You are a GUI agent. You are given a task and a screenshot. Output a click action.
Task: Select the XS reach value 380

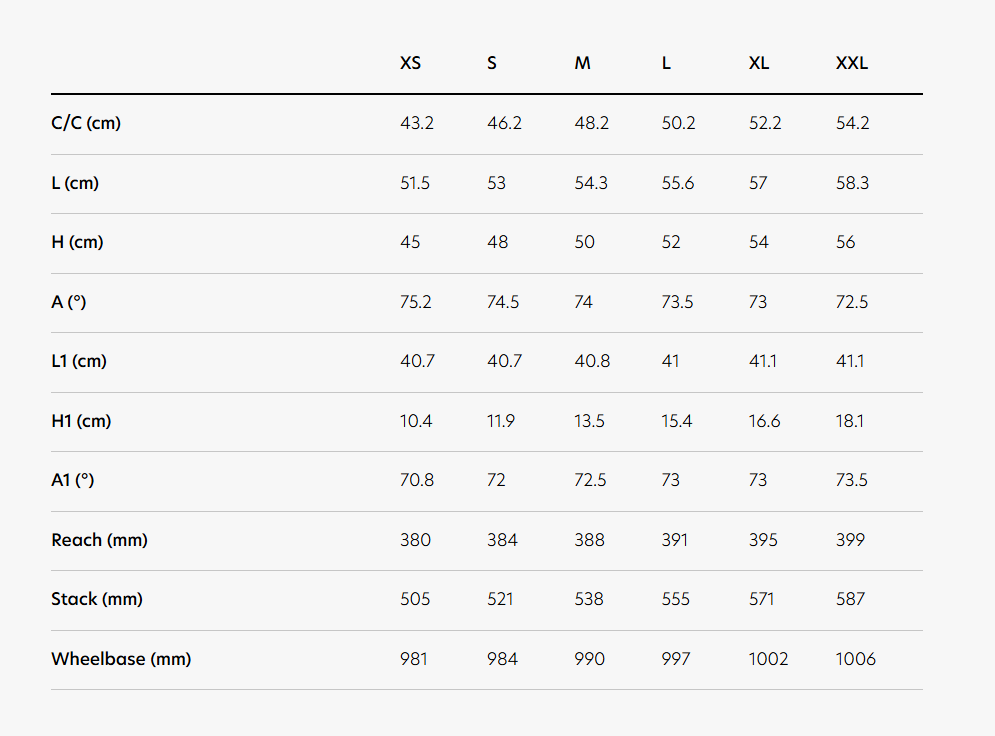point(415,540)
